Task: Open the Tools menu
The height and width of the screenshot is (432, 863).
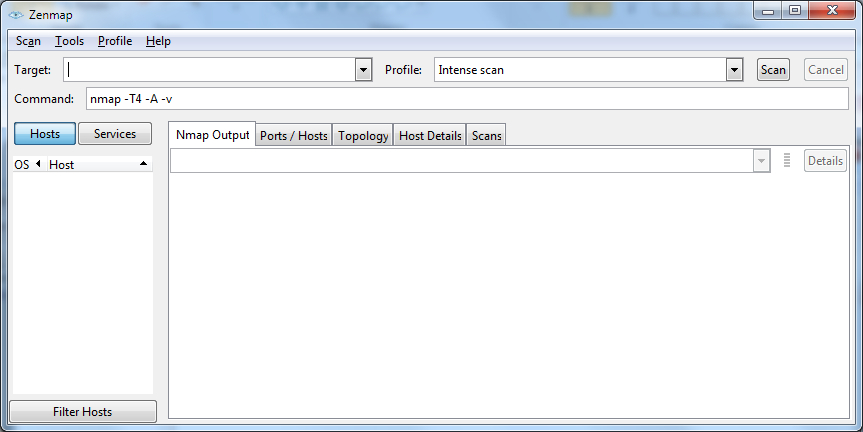Action: click(x=69, y=41)
